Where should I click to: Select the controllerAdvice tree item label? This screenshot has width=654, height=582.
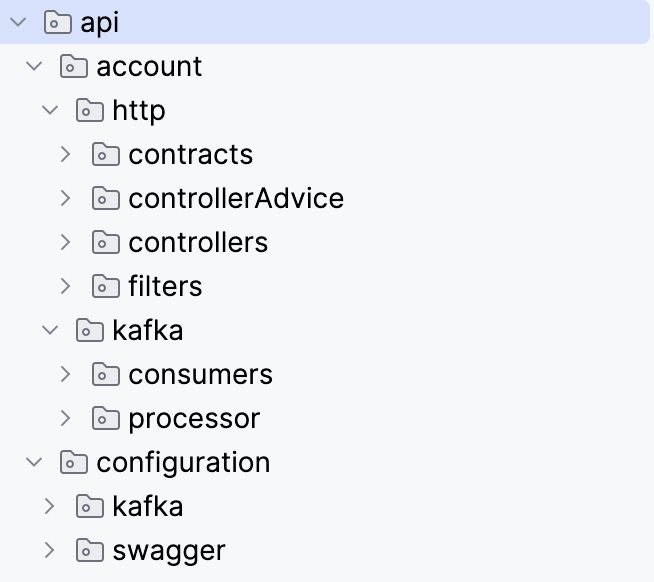(x=236, y=199)
